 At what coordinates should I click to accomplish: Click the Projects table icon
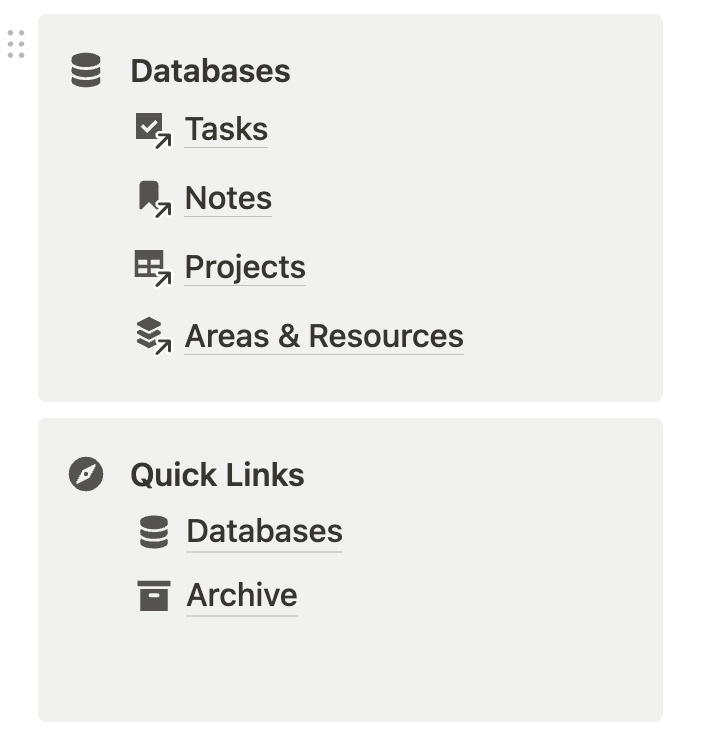tap(152, 267)
